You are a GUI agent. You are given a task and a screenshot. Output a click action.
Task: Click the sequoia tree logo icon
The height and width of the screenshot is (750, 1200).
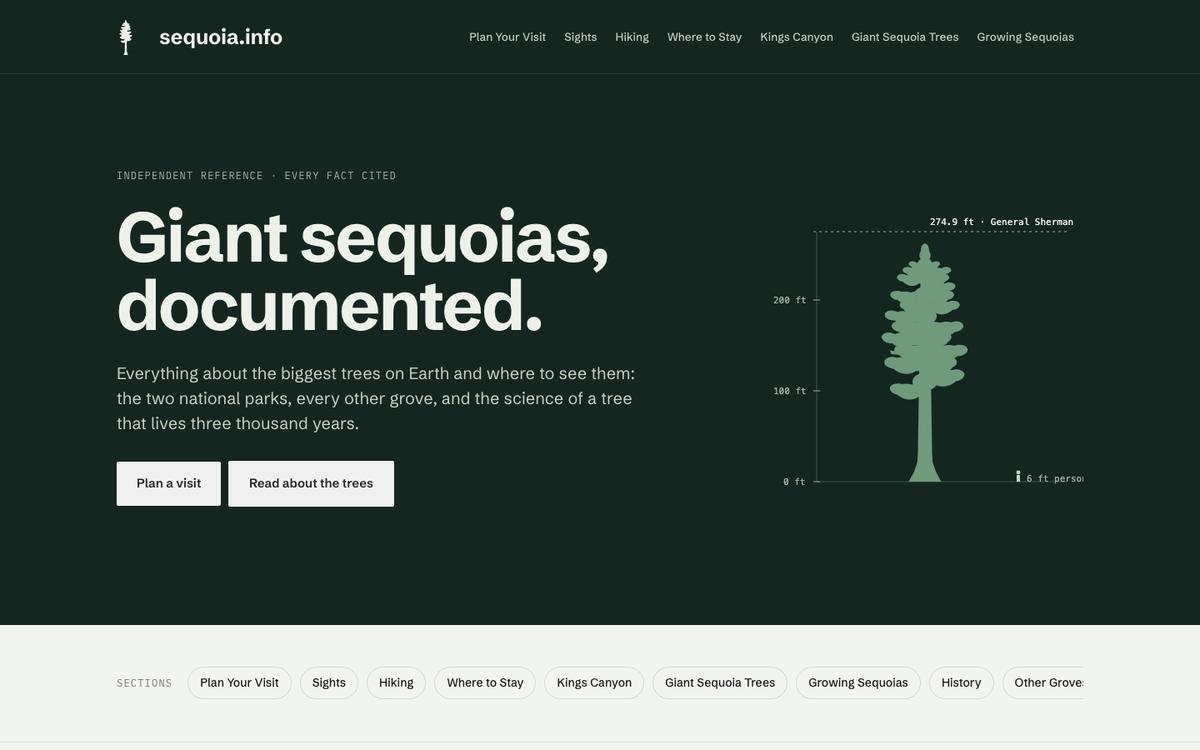tap(126, 37)
